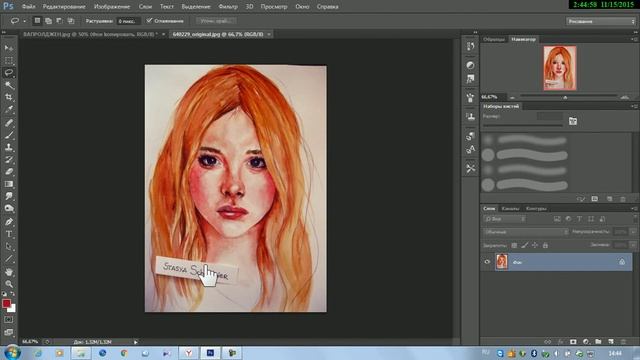
Task: Enable Subtract from selection mode
Action: [x=59, y=20]
